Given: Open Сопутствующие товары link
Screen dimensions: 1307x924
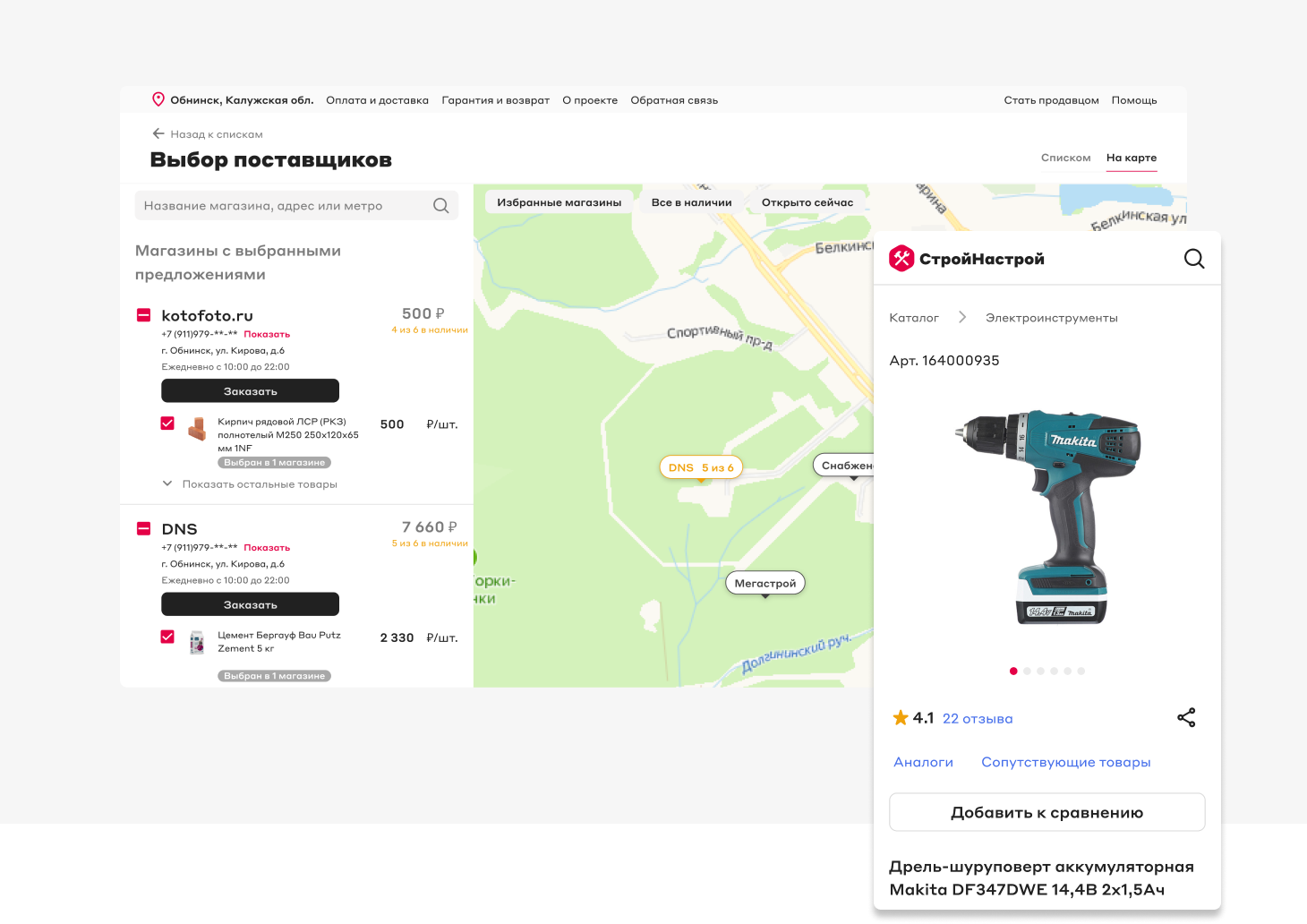Looking at the screenshot, I should coord(1065,762).
